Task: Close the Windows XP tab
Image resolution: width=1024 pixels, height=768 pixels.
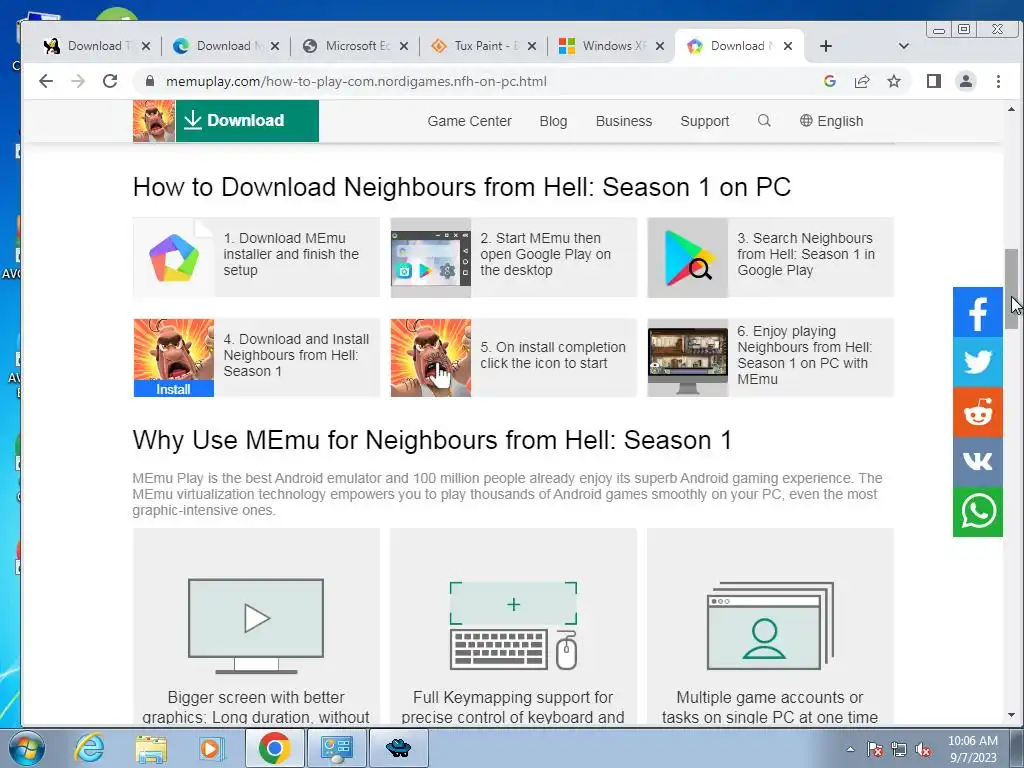Action: (x=660, y=46)
